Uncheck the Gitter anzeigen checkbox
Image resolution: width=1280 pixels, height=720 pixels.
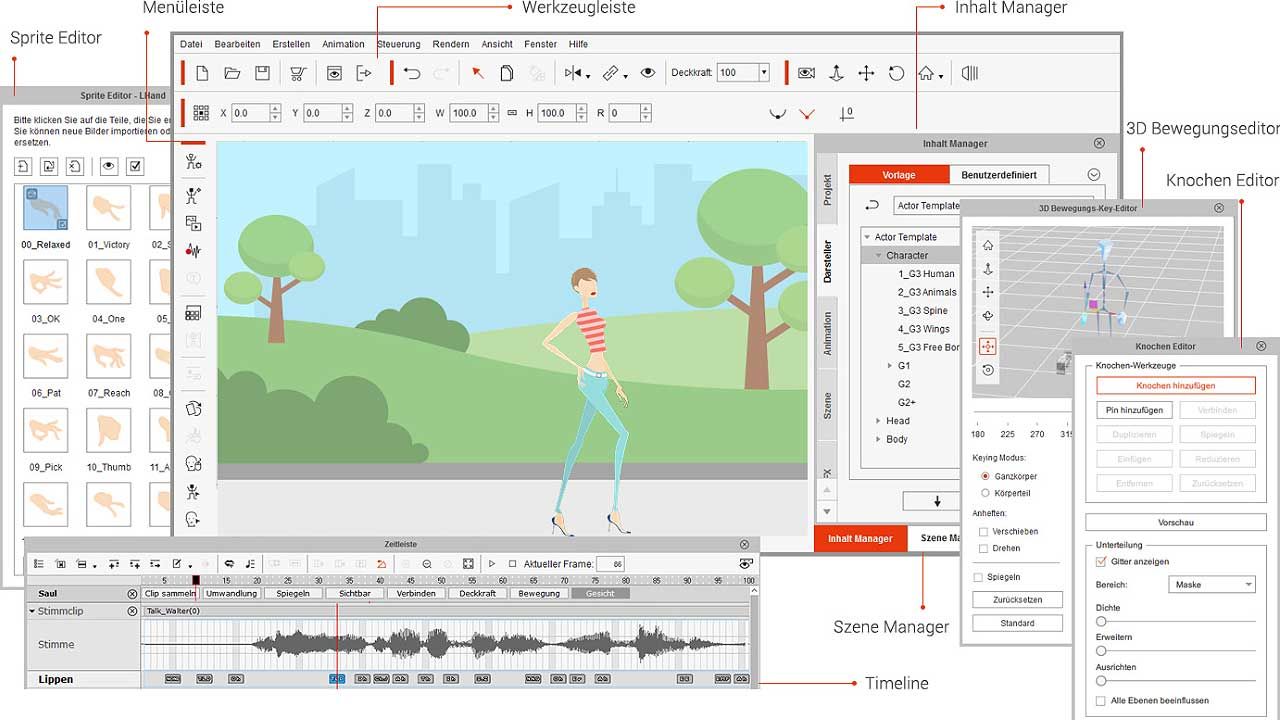point(1101,562)
